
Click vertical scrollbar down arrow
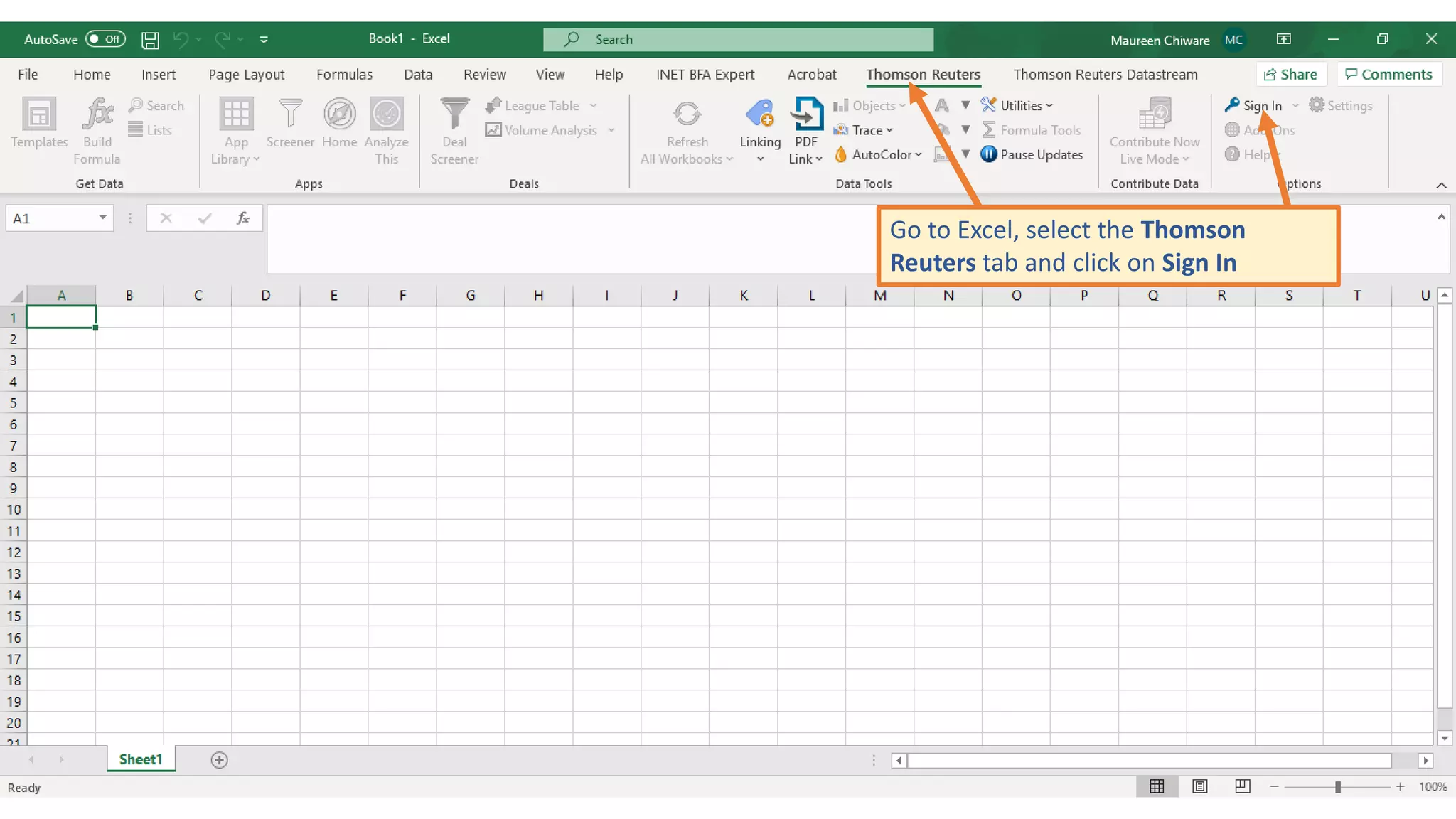coord(1444,738)
